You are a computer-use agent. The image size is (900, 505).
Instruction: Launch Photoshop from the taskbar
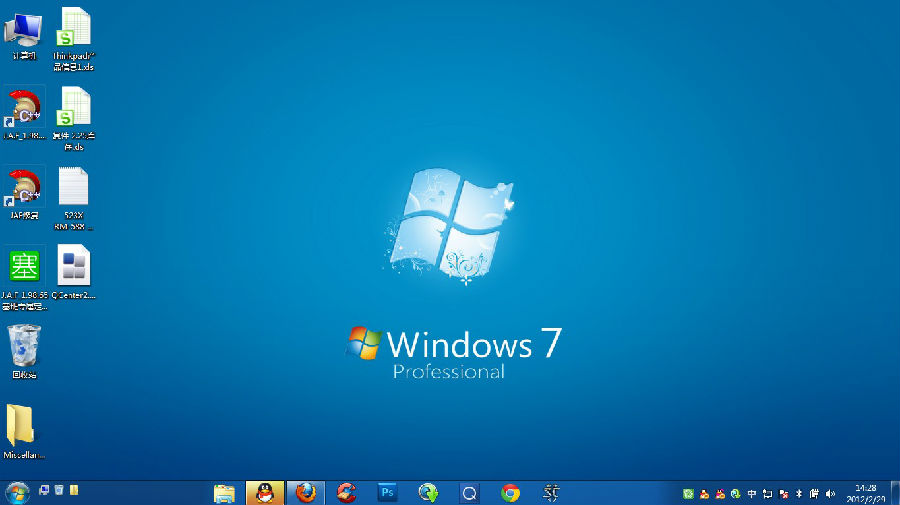[x=388, y=493]
